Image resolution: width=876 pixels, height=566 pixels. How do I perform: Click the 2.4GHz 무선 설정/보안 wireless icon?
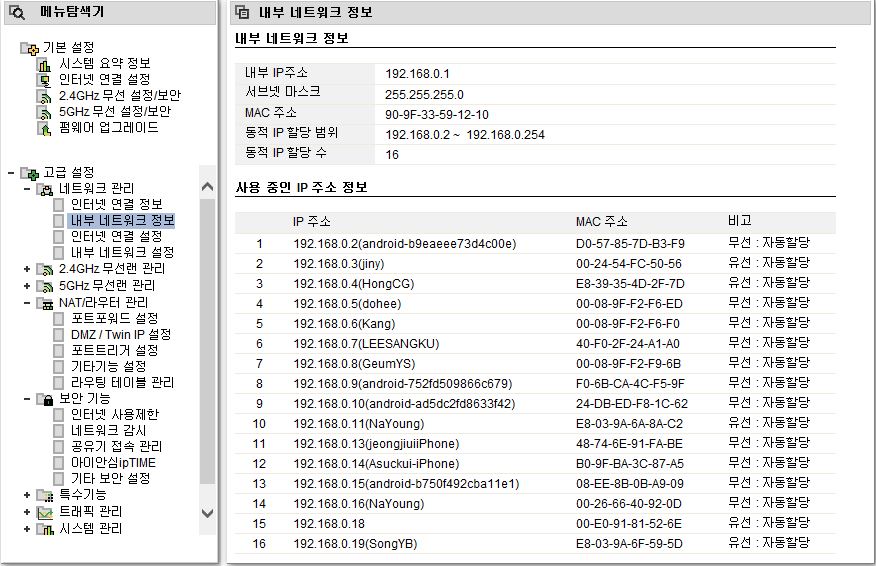(x=45, y=96)
